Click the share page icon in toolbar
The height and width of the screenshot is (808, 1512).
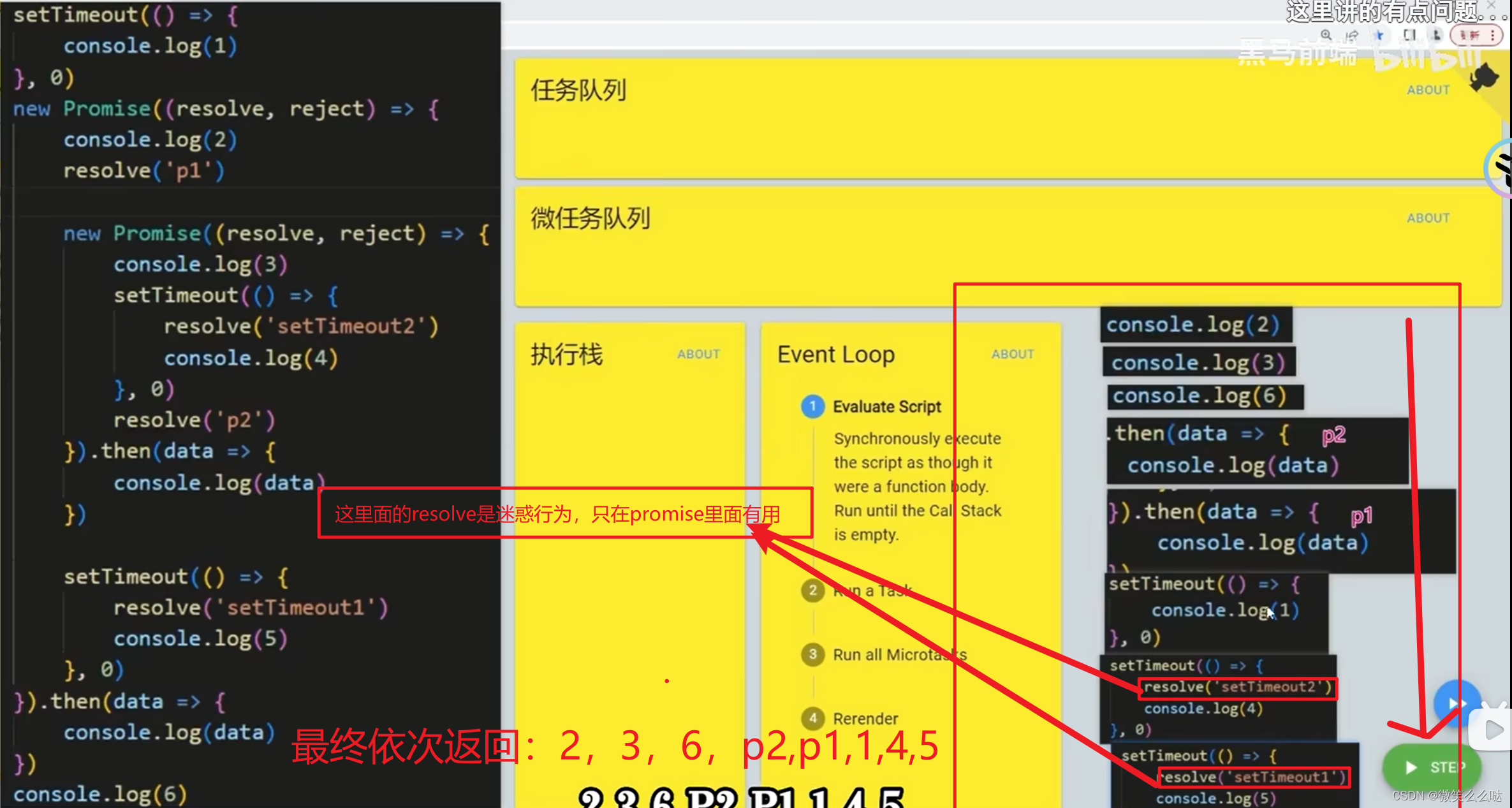pos(1352,35)
